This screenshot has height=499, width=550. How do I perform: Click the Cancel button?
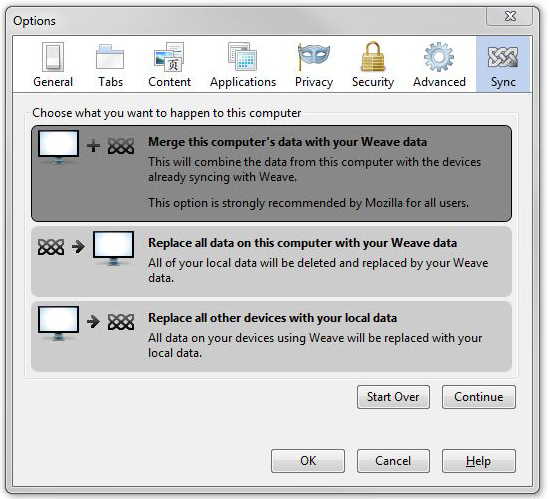click(x=393, y=461)
